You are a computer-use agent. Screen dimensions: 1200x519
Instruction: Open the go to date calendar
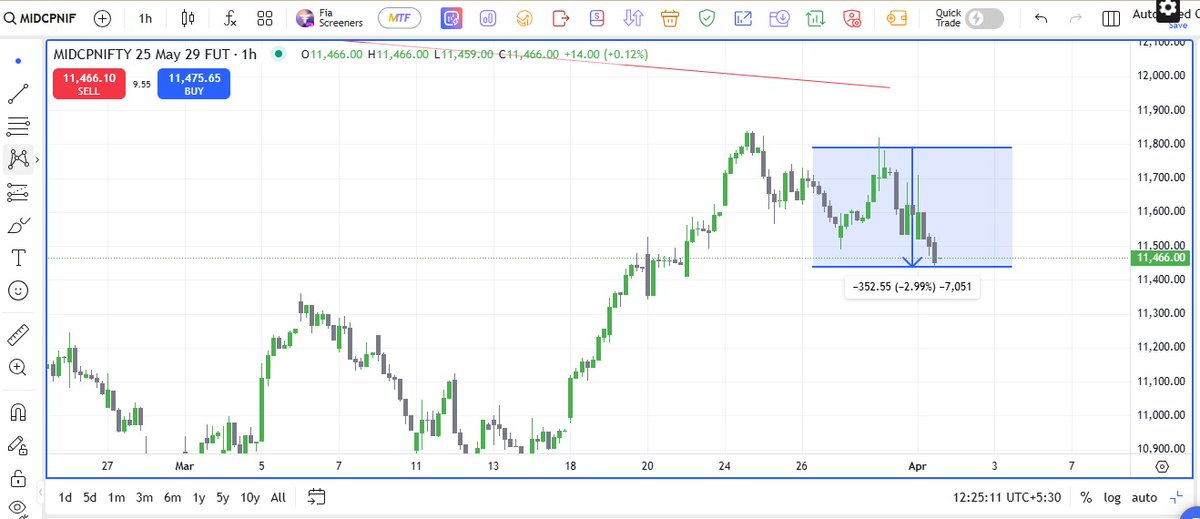pyautogui.click(x=317, y=497)
